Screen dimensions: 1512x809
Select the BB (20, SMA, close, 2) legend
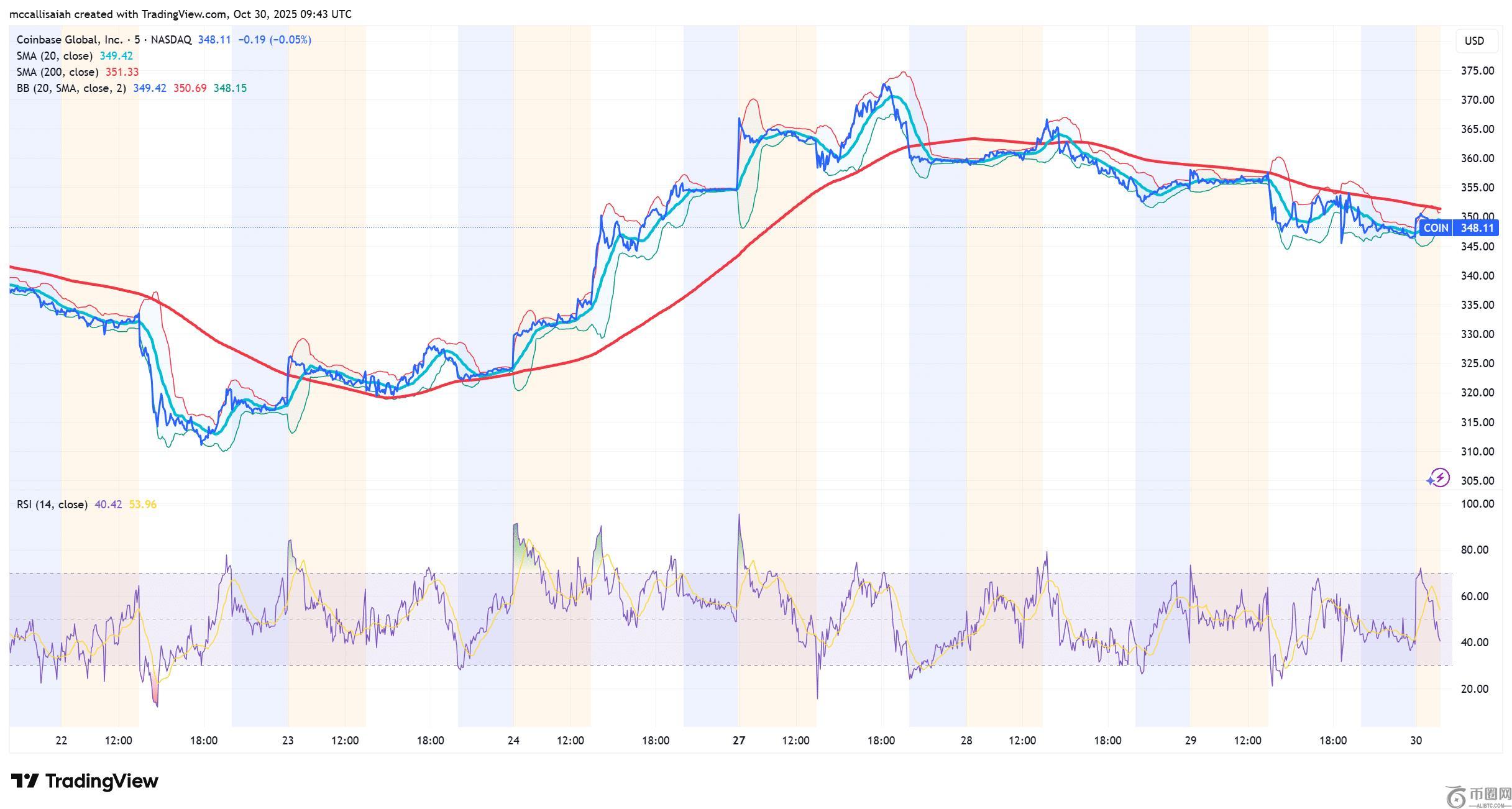pos(71,88)
